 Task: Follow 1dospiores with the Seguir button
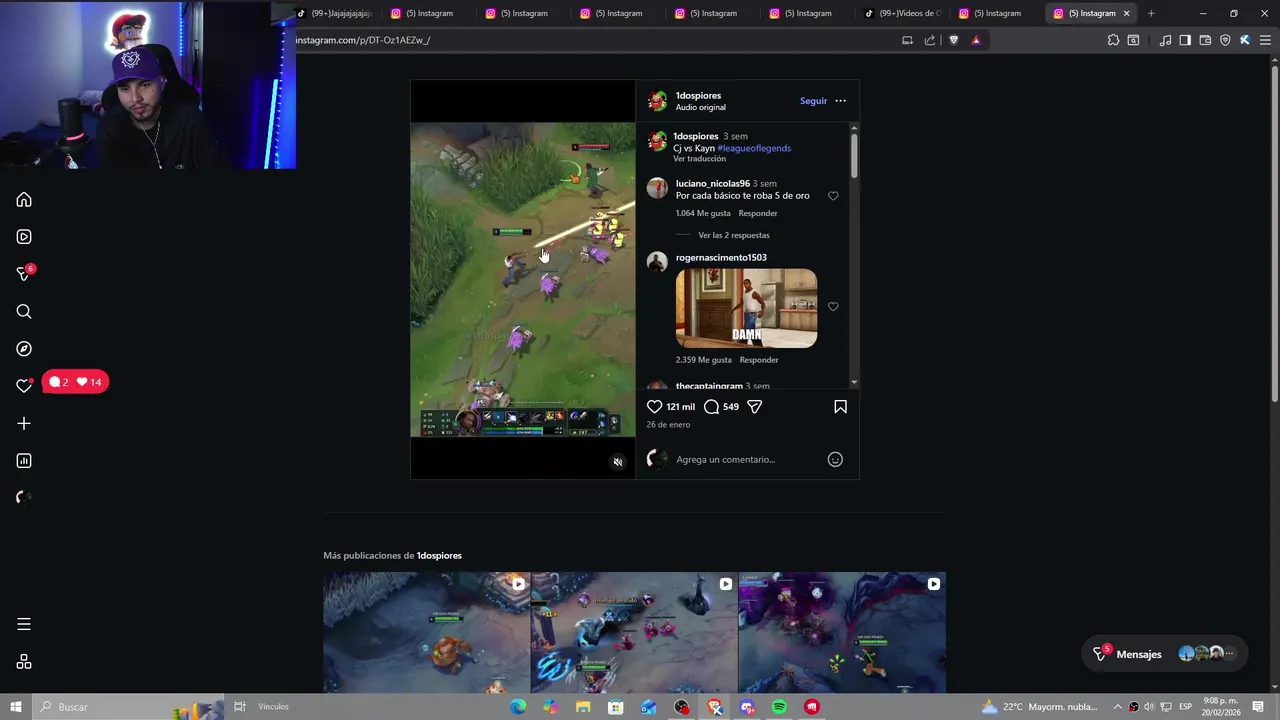coord(813,101)
